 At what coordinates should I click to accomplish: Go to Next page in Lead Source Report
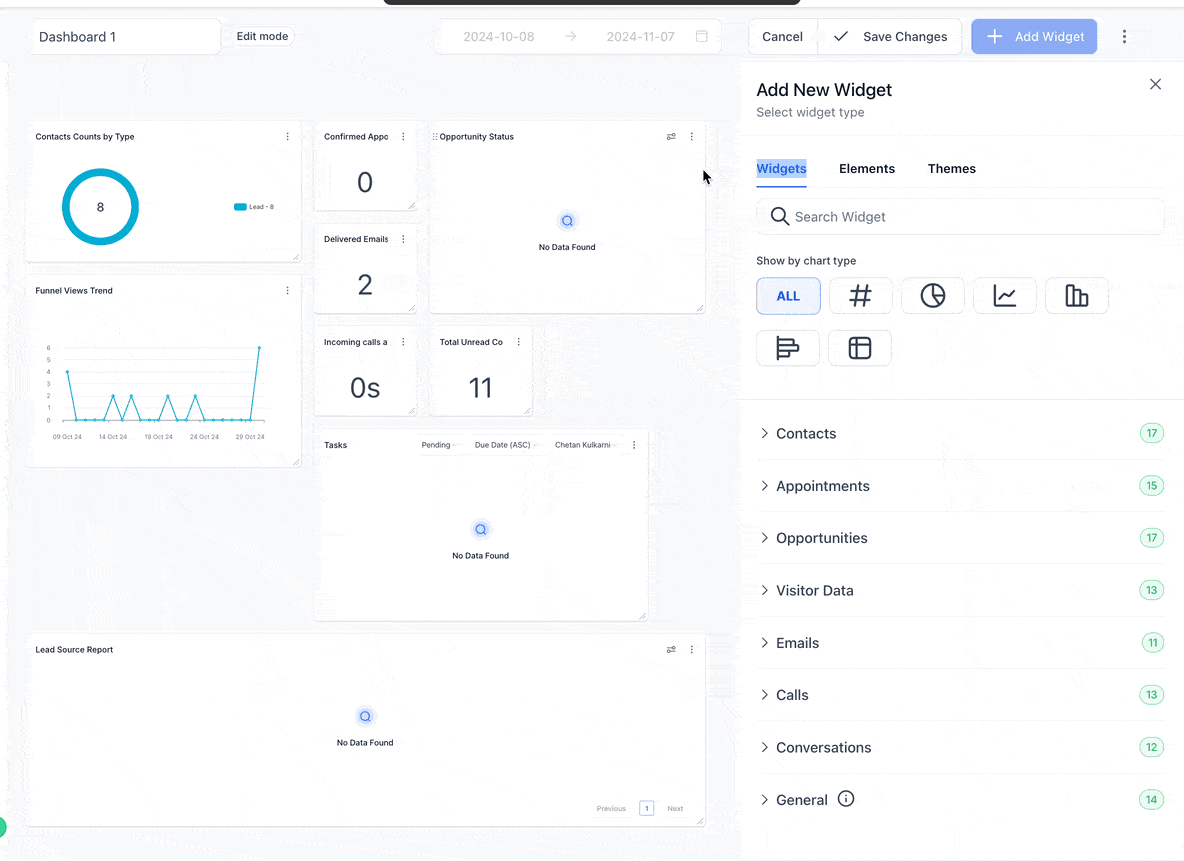tap(675, 808)
